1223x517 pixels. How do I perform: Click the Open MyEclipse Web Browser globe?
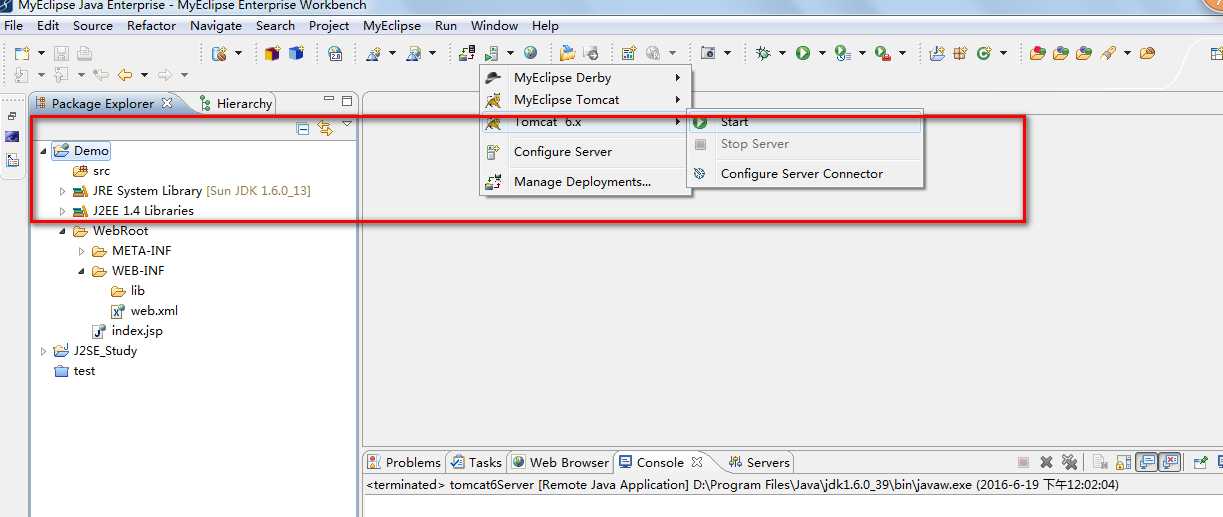coord(530,53)
